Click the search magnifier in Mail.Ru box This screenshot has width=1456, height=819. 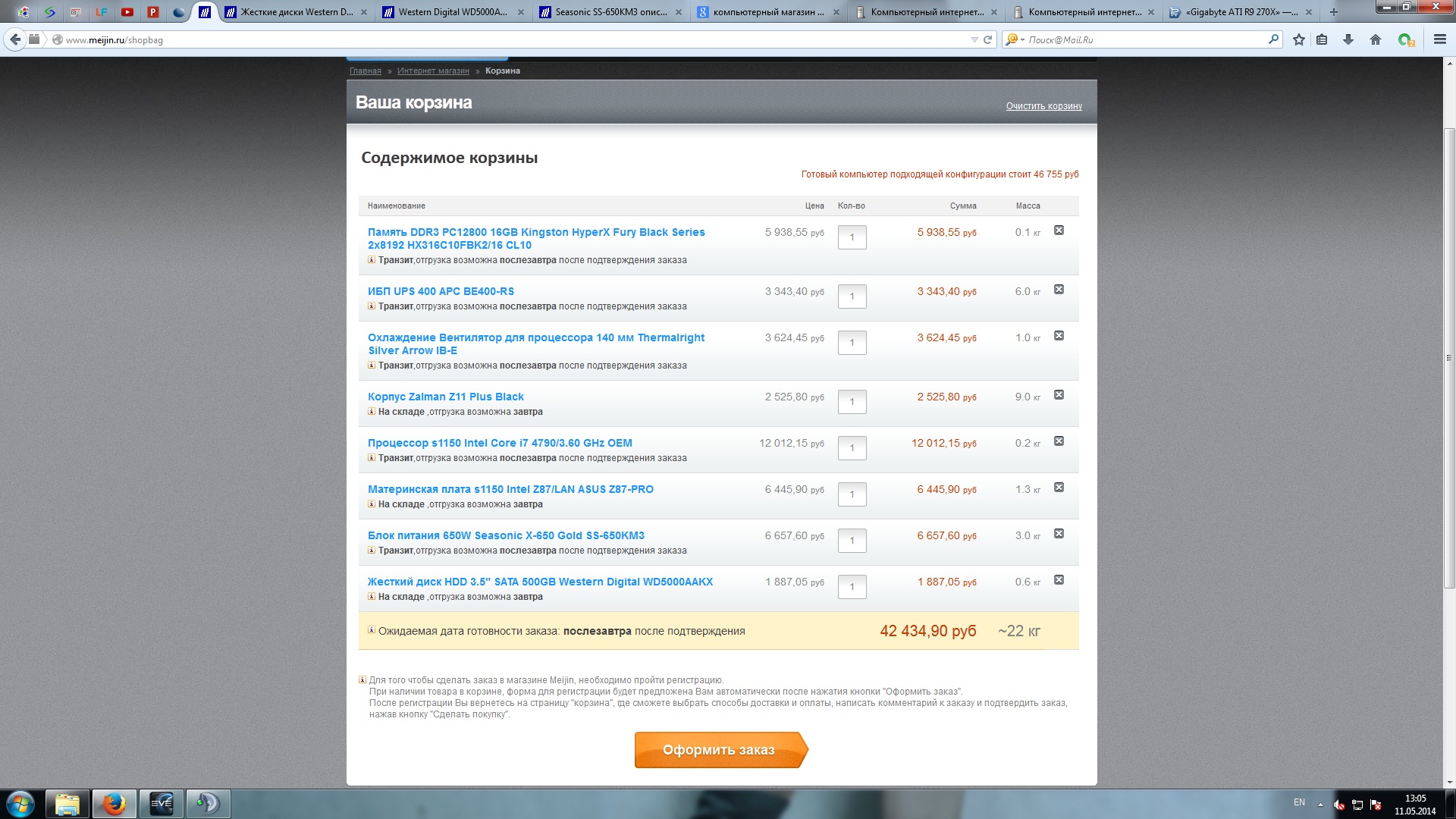[x=1273, y=39]
